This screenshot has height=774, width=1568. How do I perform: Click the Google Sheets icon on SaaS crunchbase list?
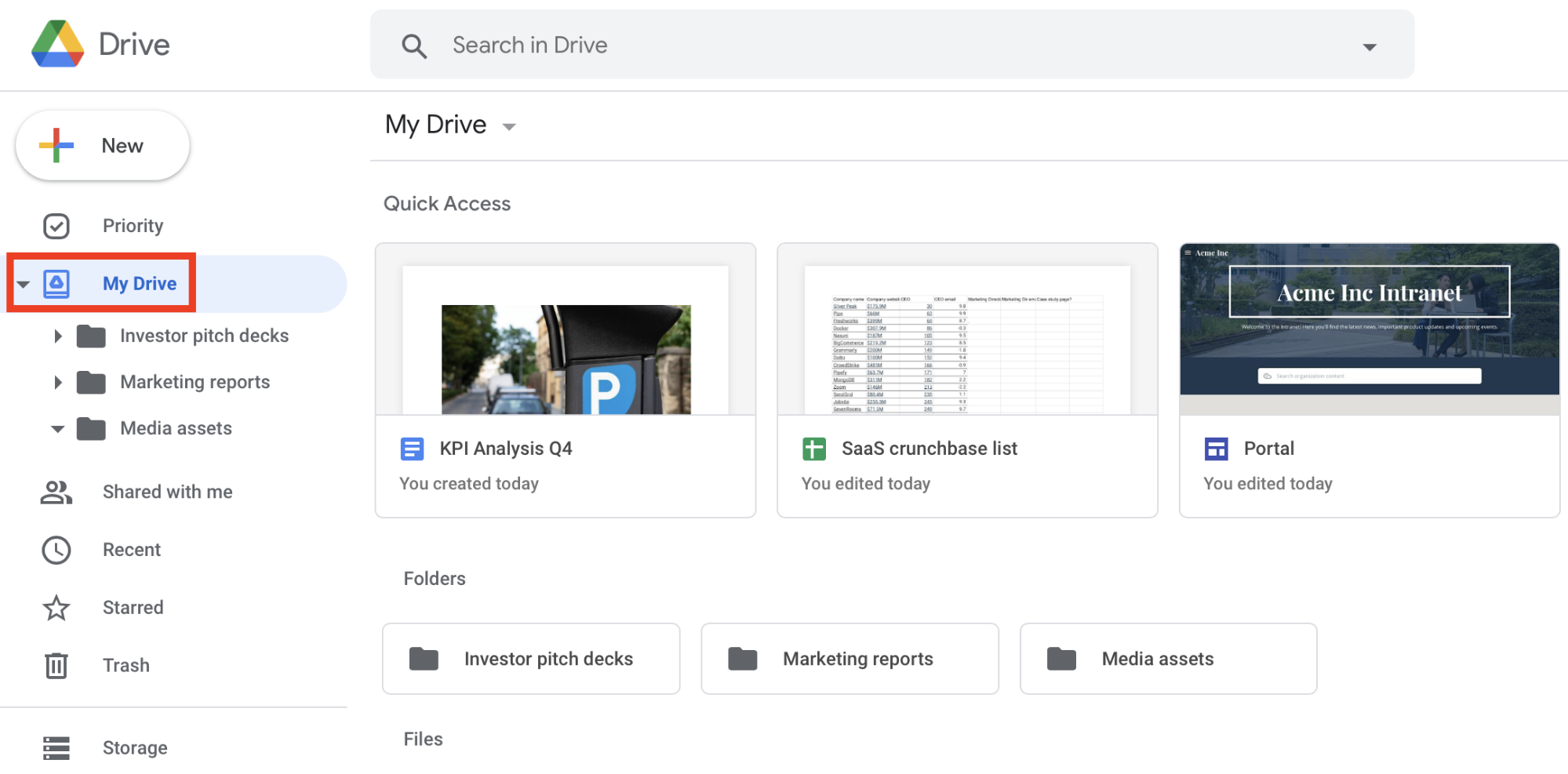(x=813, y=448)
